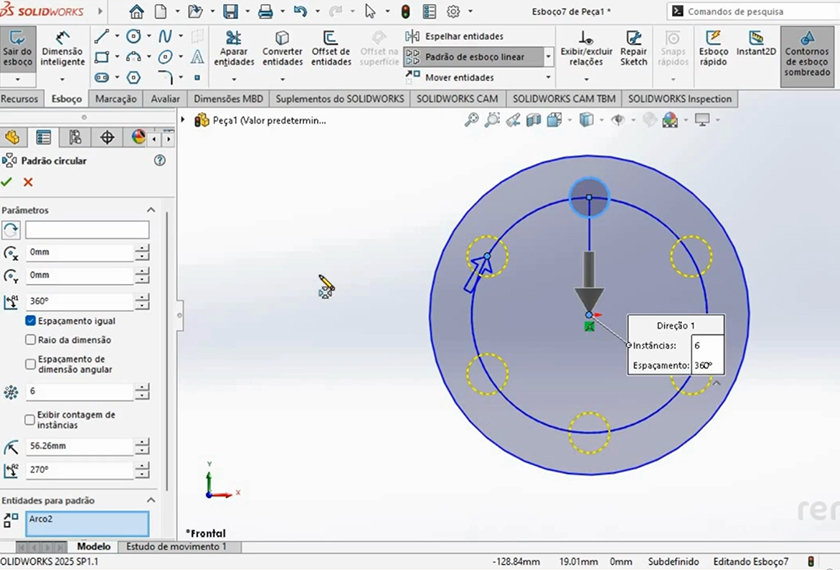Switch to the Avaliar tab
The image size is (840, 570).
[165, 99]
